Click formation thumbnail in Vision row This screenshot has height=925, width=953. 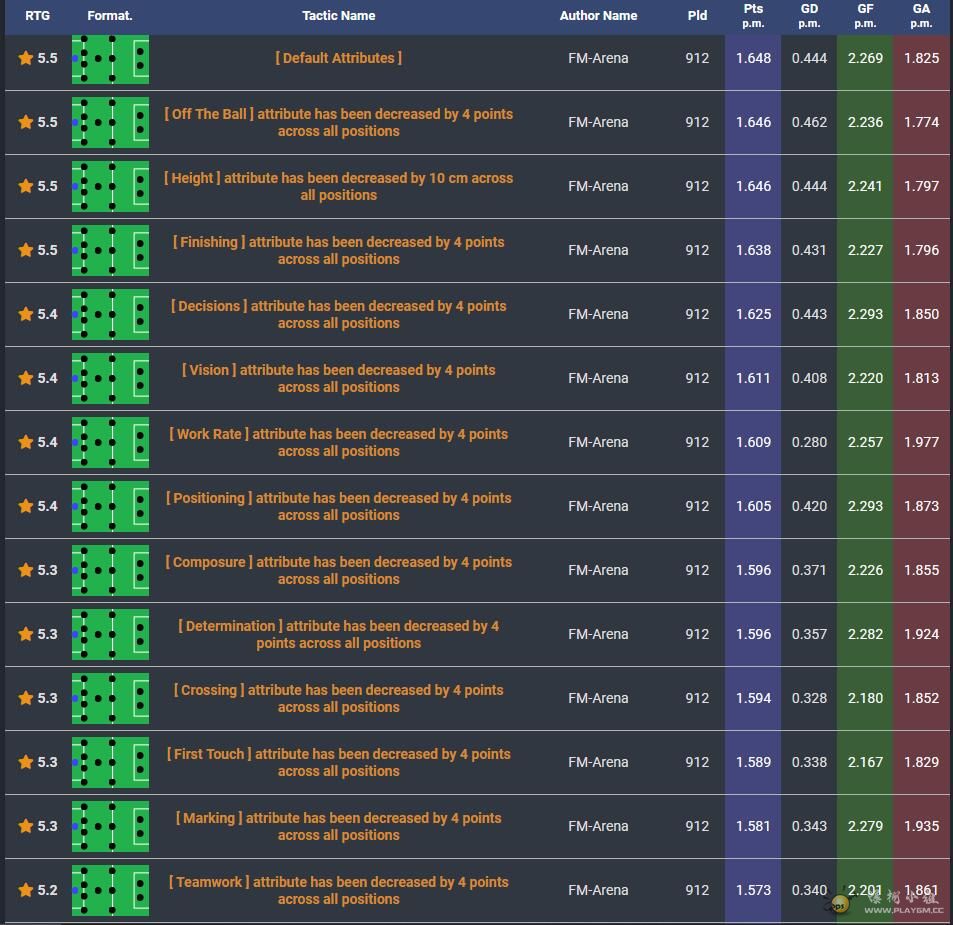click(110, 378)
